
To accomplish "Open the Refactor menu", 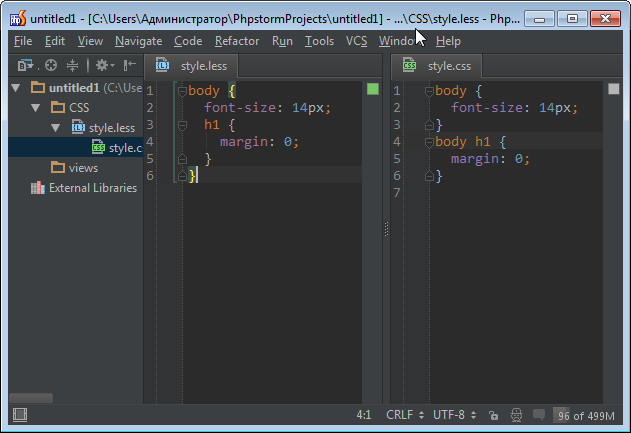I will pyautogui.click(x=237, y=41).
